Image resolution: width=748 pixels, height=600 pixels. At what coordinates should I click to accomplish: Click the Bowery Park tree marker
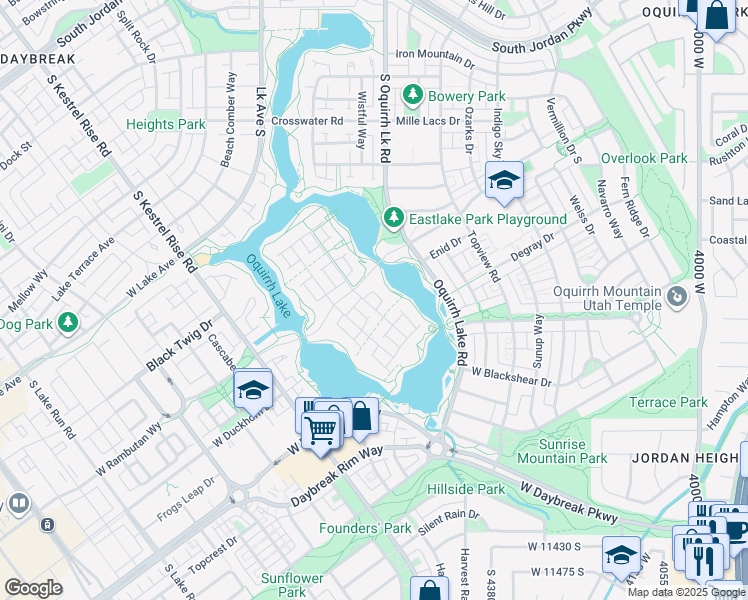click(413, 95)
